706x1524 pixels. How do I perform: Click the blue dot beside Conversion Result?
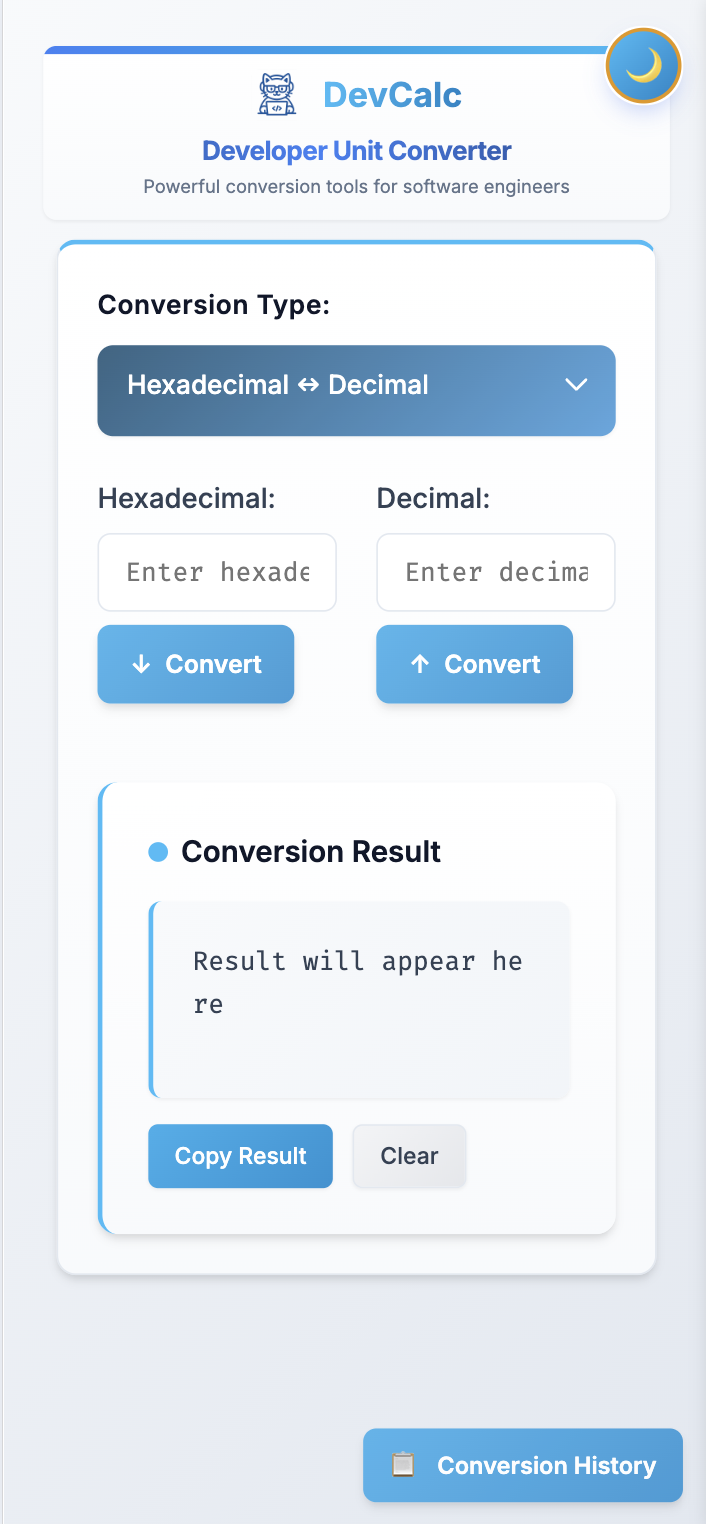pyautogui.click(x=158, y=851)
